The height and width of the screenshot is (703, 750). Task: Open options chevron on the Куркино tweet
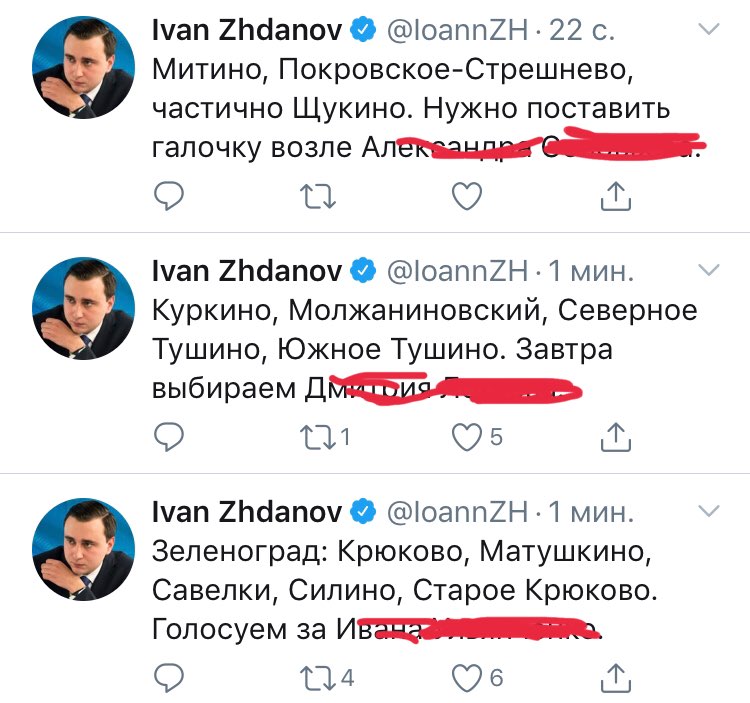(x=708, y=270)
